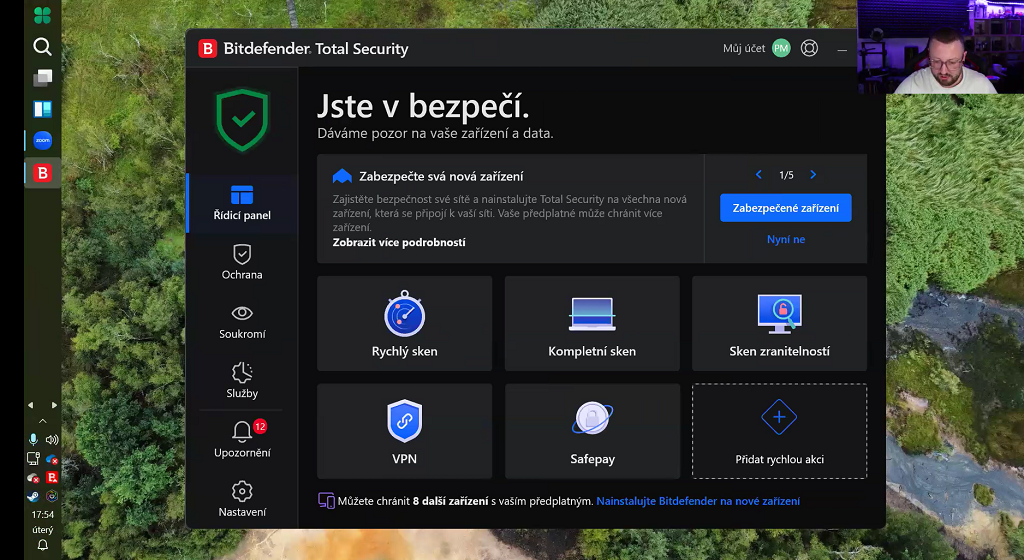The width and height of the screenshot is (1024, 560).
Task: Open Nastavení settings in sidebar
Action: [242, 499]
